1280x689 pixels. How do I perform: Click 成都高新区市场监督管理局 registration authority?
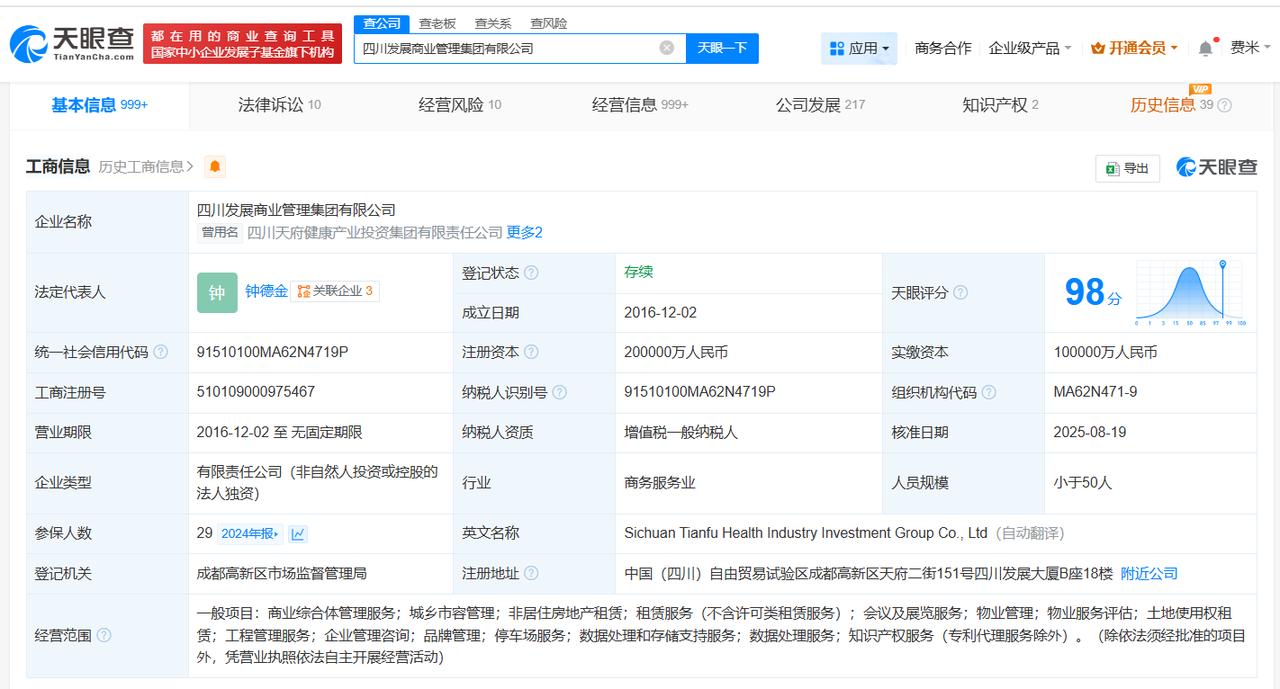282,573
